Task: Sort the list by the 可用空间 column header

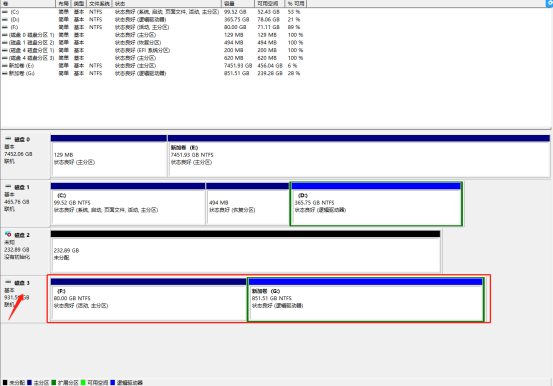Action: [270, 4]
